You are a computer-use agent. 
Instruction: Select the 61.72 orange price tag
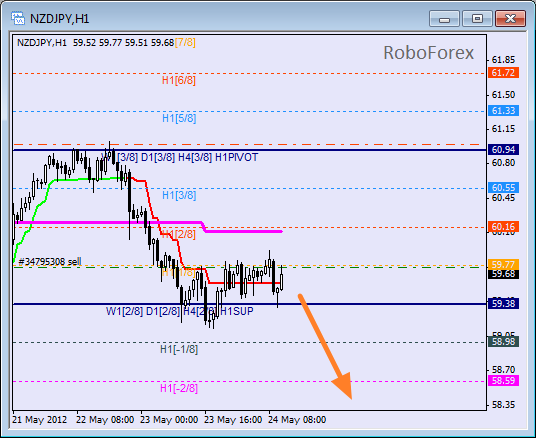pyautogui.click(x=504, y=73)
